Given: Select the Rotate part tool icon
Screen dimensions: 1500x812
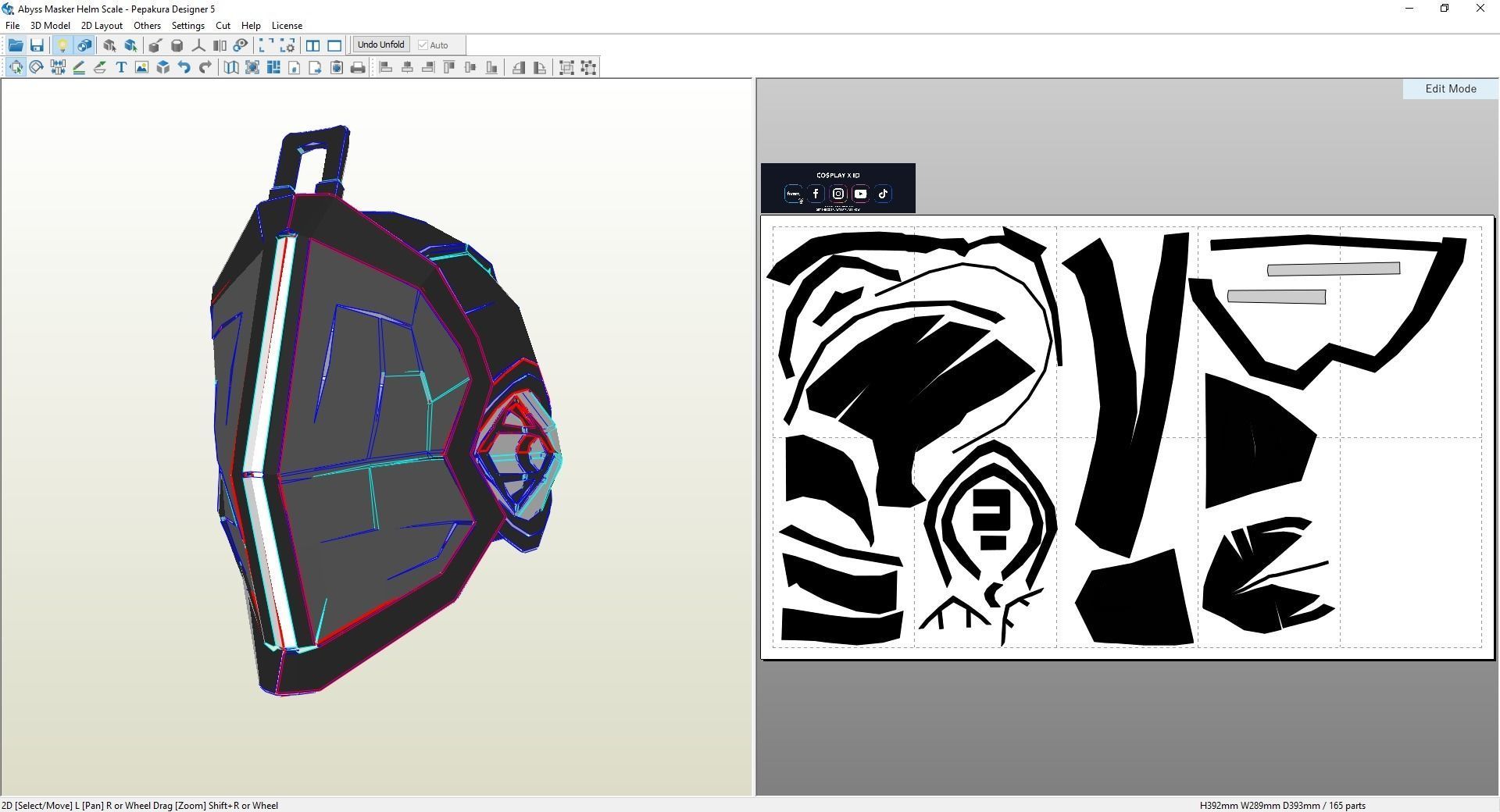Looking at the screenshot, I should click(x=37, y=68).
